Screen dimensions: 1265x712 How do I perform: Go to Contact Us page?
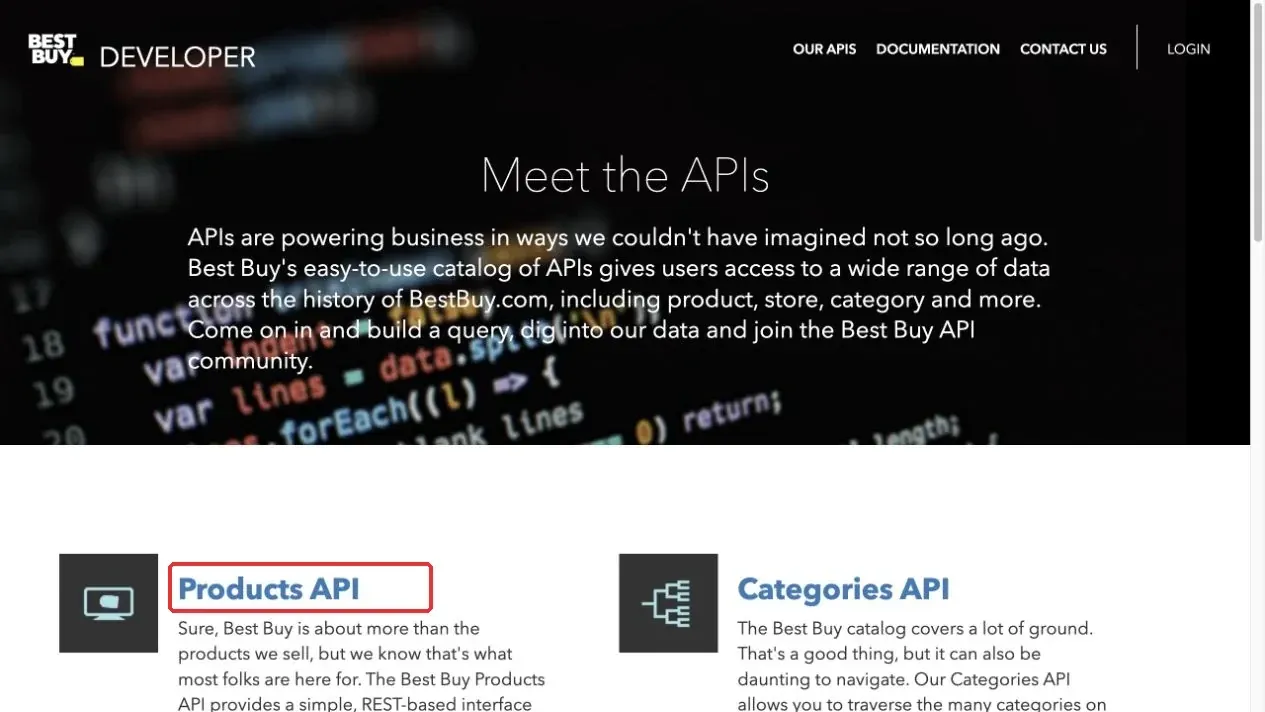(x=1063, y=49)
